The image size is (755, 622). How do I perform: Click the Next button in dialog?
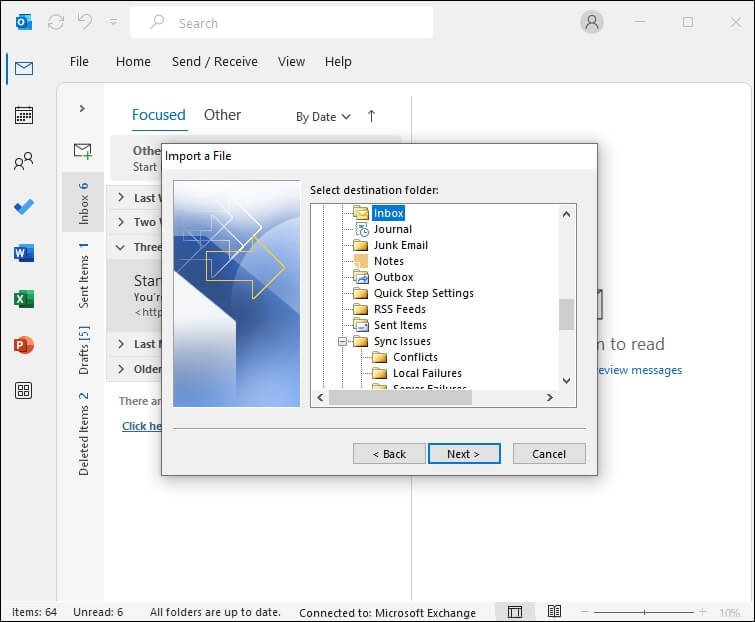click(464, 454)
